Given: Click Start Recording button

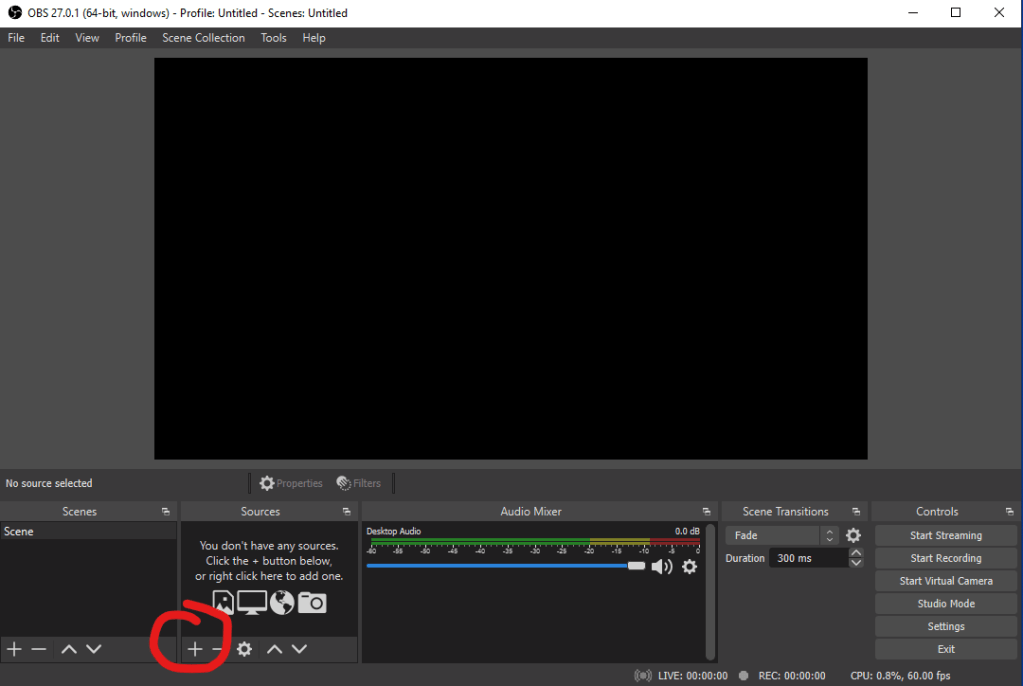Looking at the screenshot, I should coord(945,558).
